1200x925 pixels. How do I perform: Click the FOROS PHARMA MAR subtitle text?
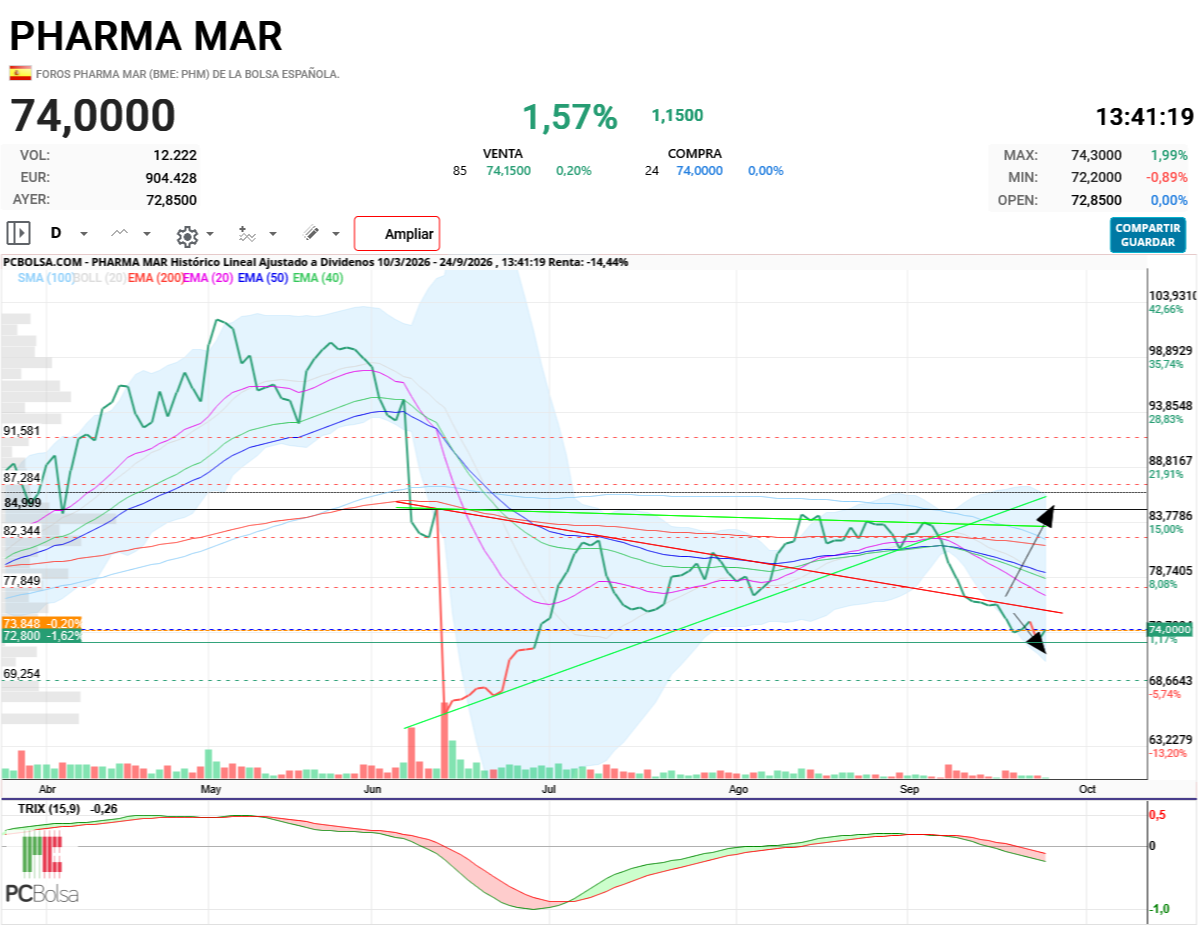(187, 74)
